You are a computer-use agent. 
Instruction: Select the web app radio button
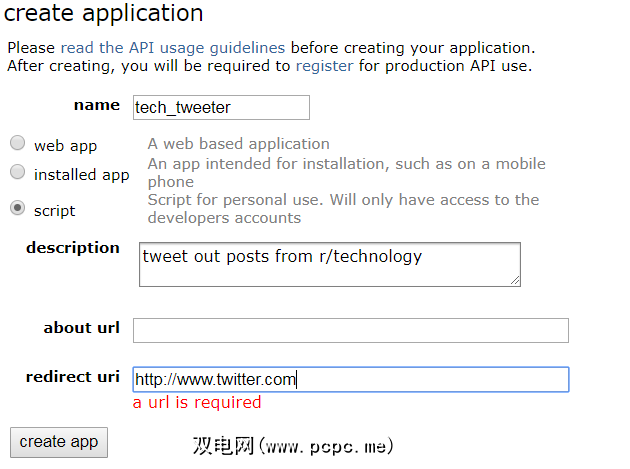[18, 143]
